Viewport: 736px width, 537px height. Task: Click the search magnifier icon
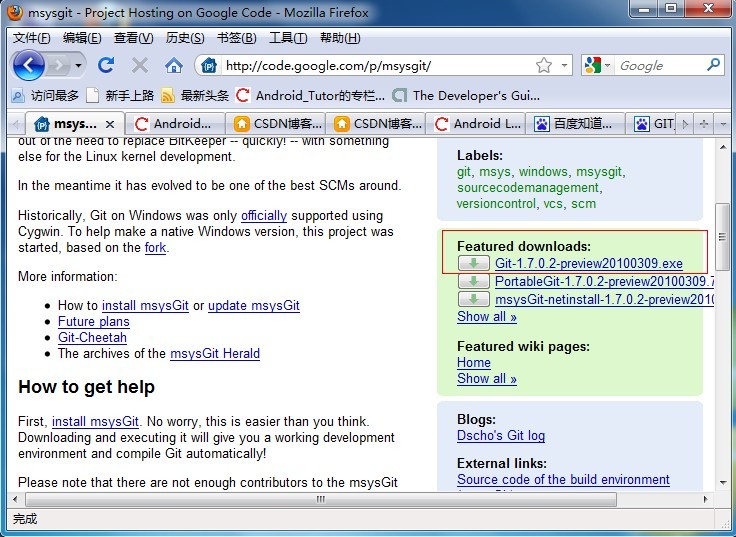(x=713, y=65)
